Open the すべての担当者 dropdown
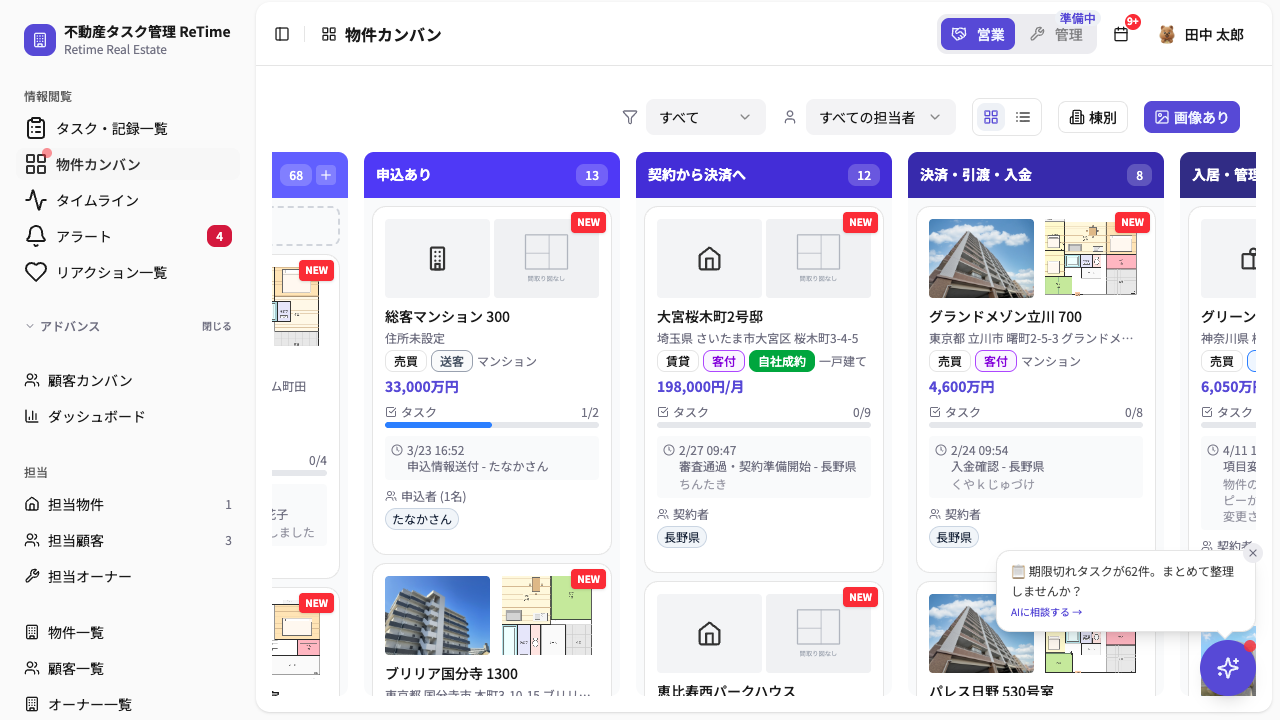Image resolution: width=1280 pixels, height=720 pixels. point(880,117)
